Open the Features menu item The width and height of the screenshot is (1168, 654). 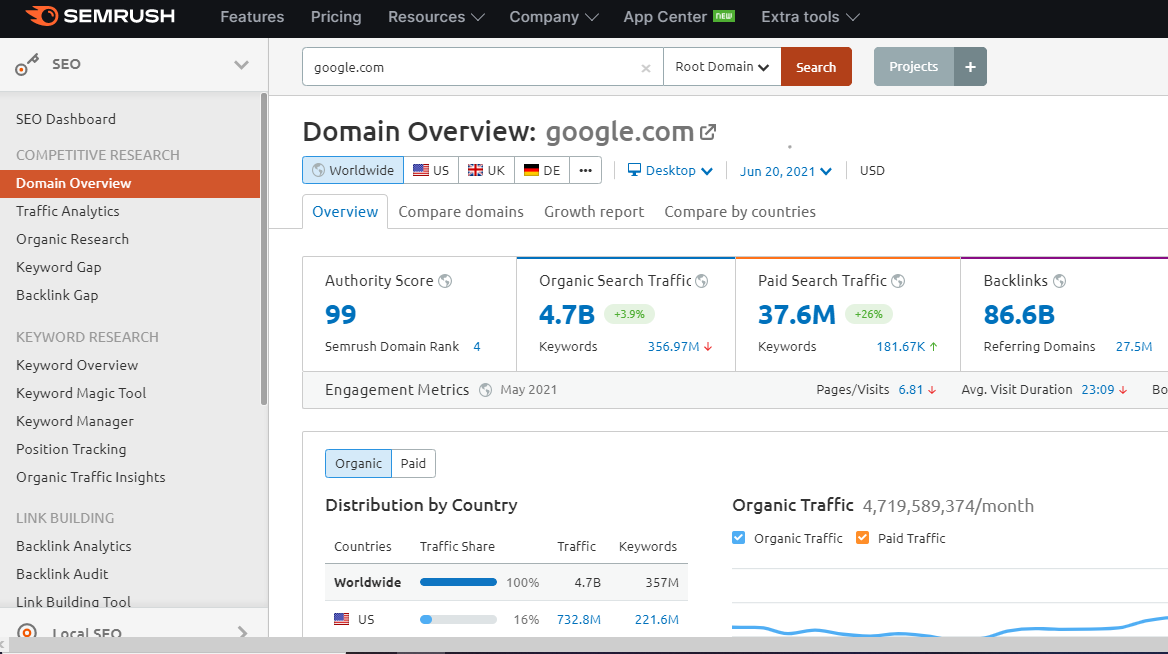252,16
